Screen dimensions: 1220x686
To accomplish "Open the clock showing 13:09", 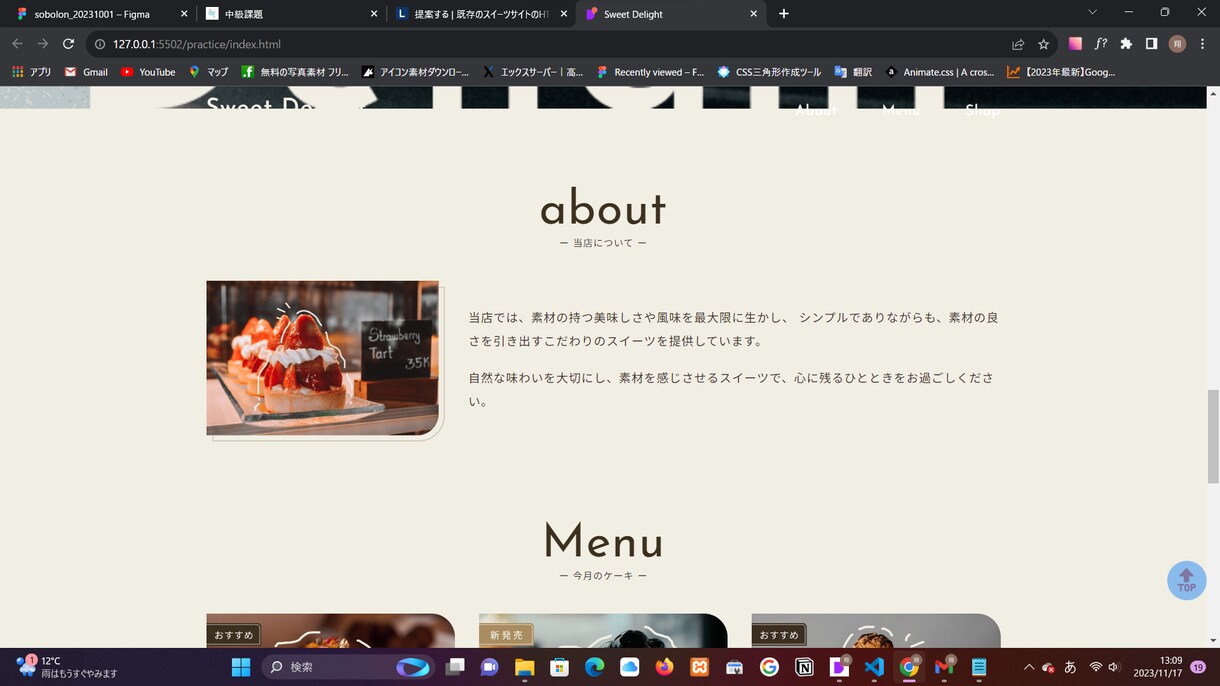I will (1158, 667).
